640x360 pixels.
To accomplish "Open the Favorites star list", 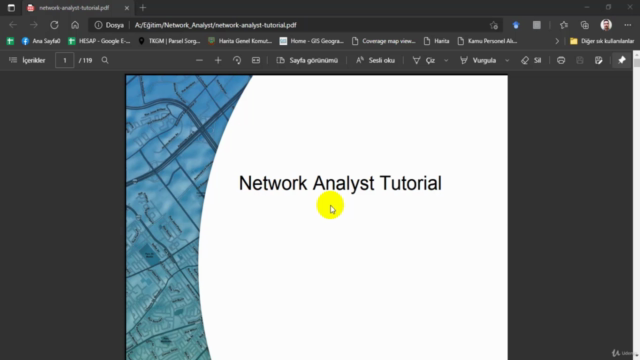I will (564, 25).
